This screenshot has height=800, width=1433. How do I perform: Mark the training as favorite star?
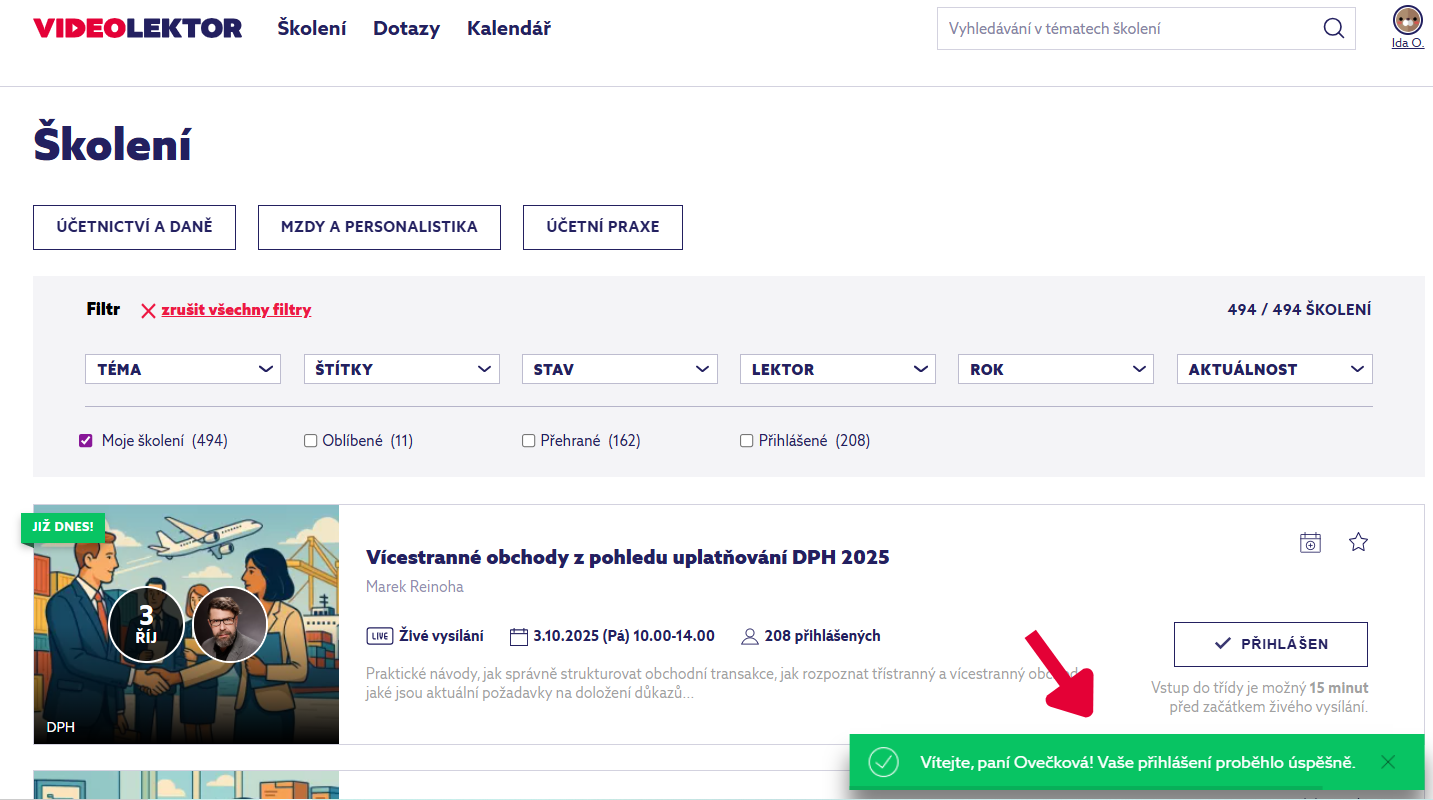1358,543
